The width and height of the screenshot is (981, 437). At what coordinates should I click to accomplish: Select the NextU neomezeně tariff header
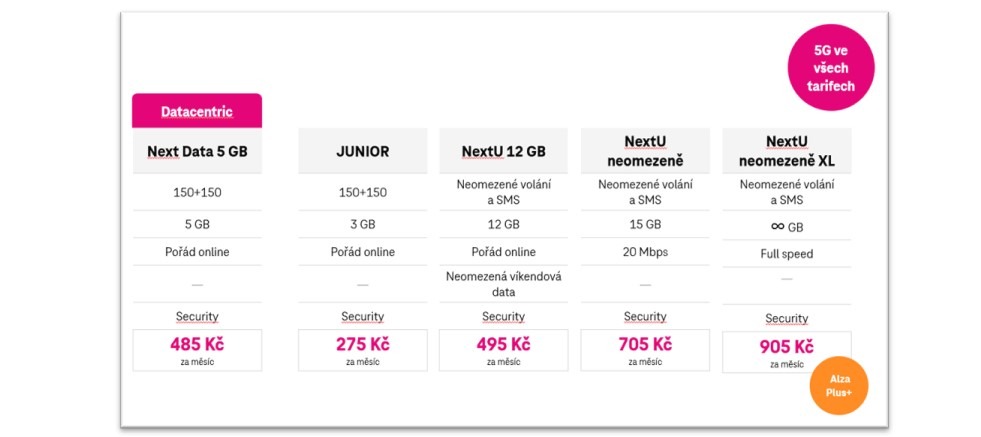645,151
